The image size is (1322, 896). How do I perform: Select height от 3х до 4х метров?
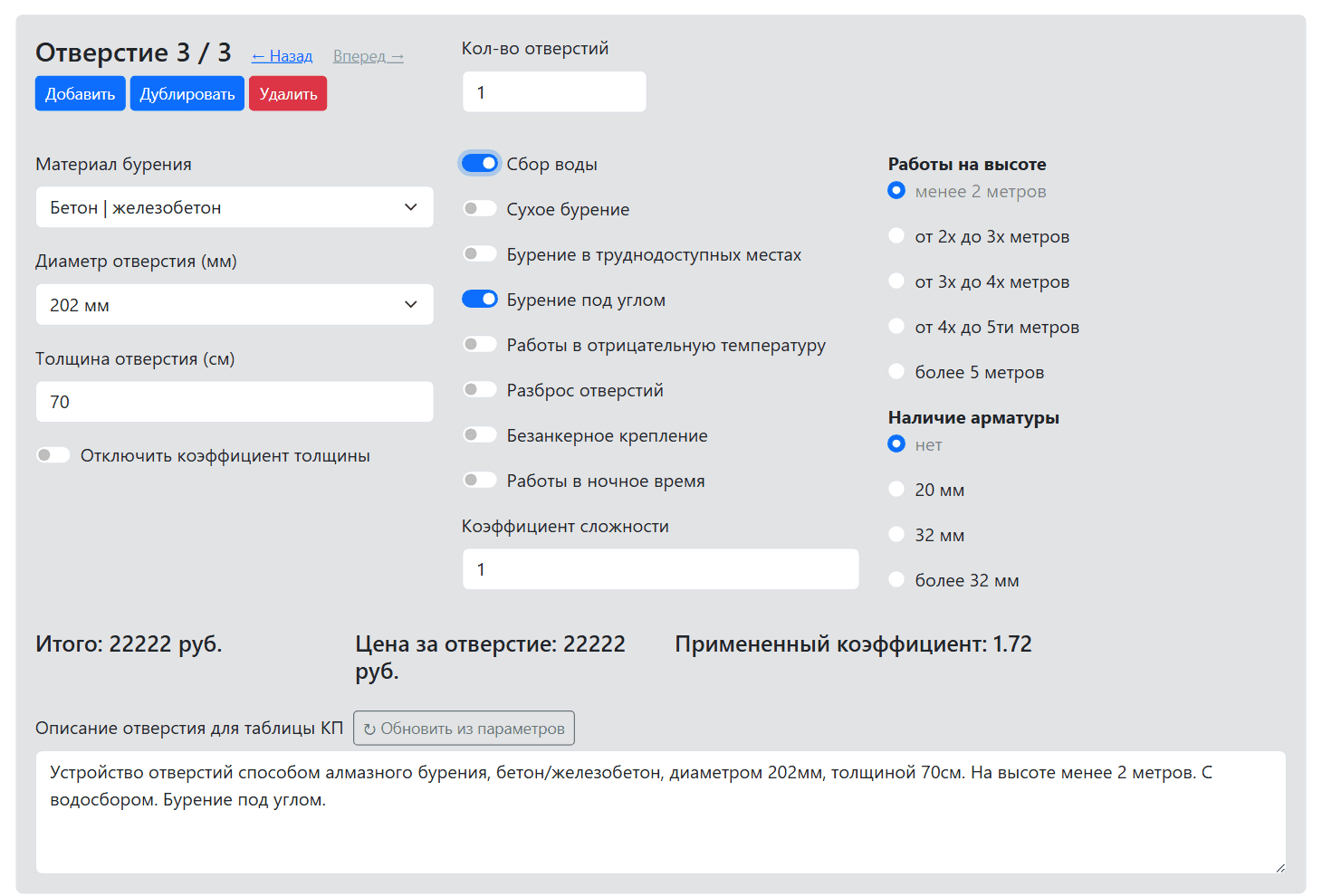tap(896, 281)
